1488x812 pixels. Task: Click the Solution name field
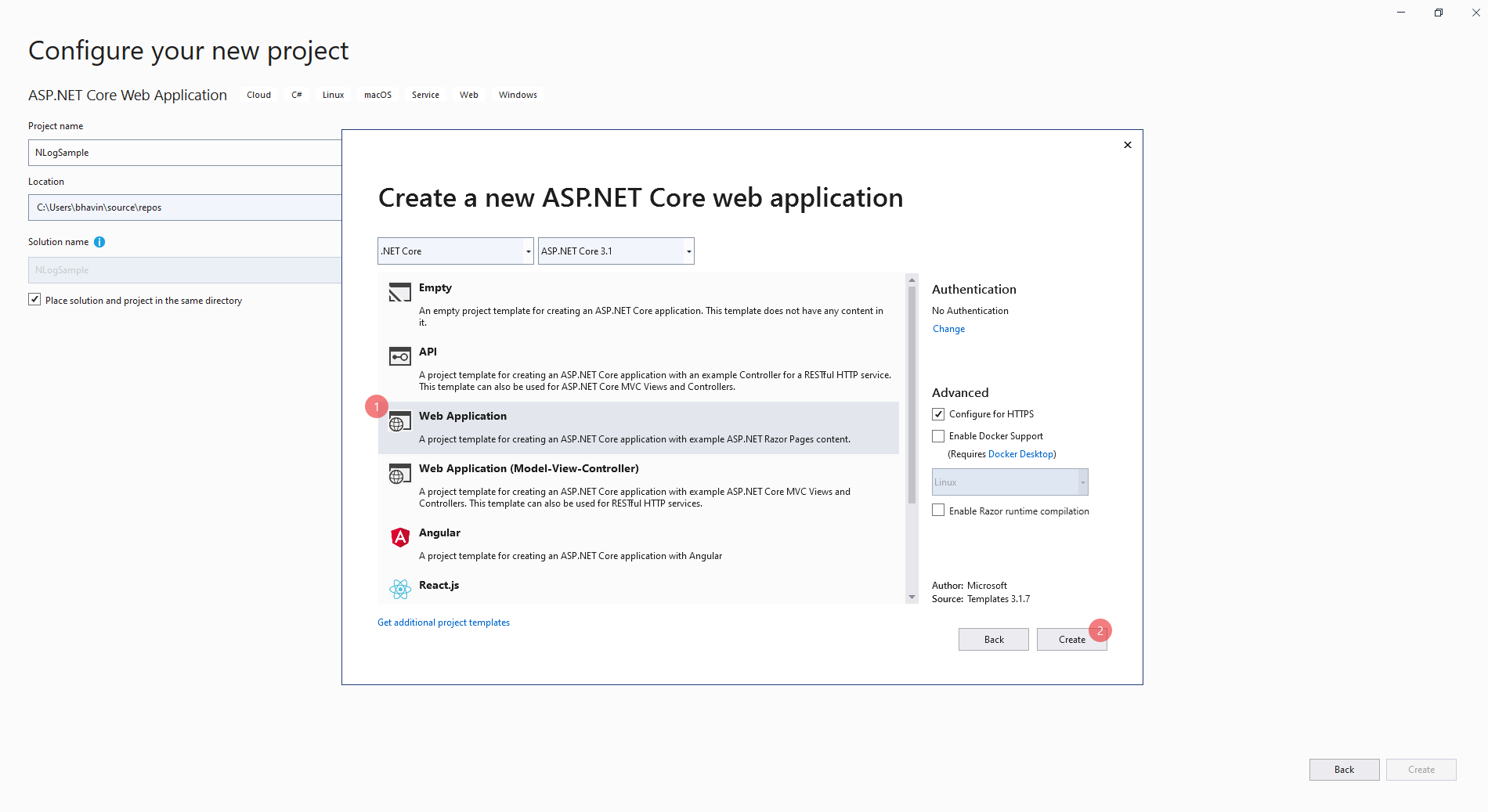click(x=185, y=270)
